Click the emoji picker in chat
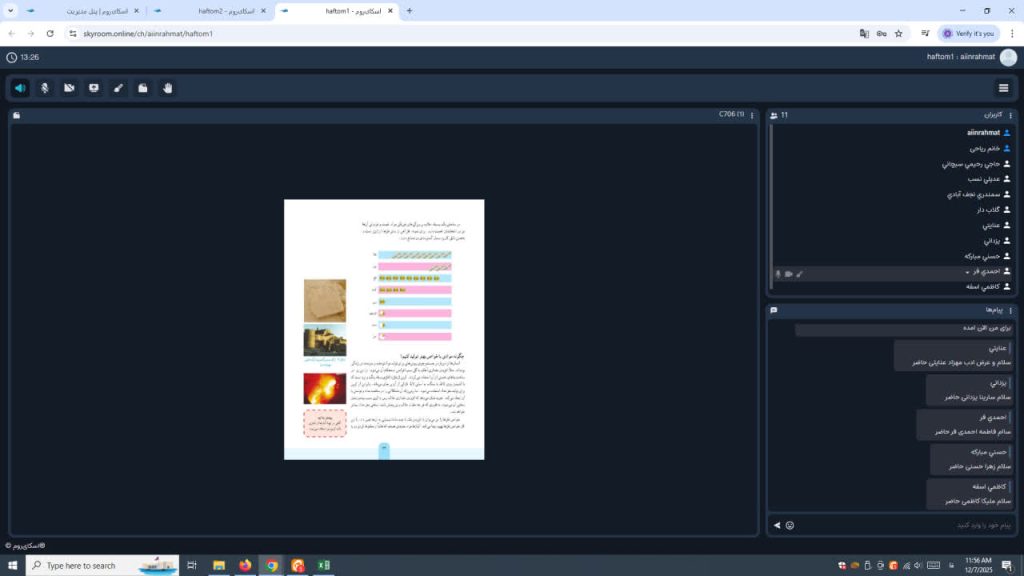This screenshot has height=576, width=1024. point(790,525)
